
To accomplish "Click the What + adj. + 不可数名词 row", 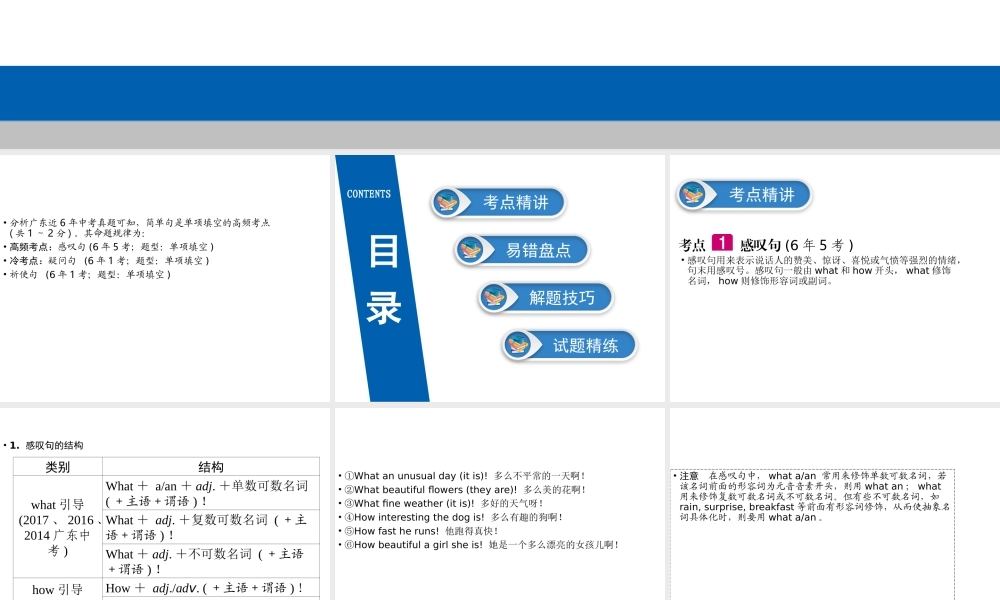I will click(x=211, y=561).
